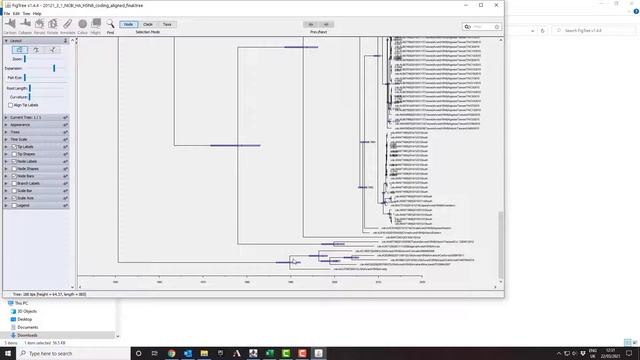Select polar tree layout icon
The width and height of the screenshot is (640, 360).
point(36,50)
